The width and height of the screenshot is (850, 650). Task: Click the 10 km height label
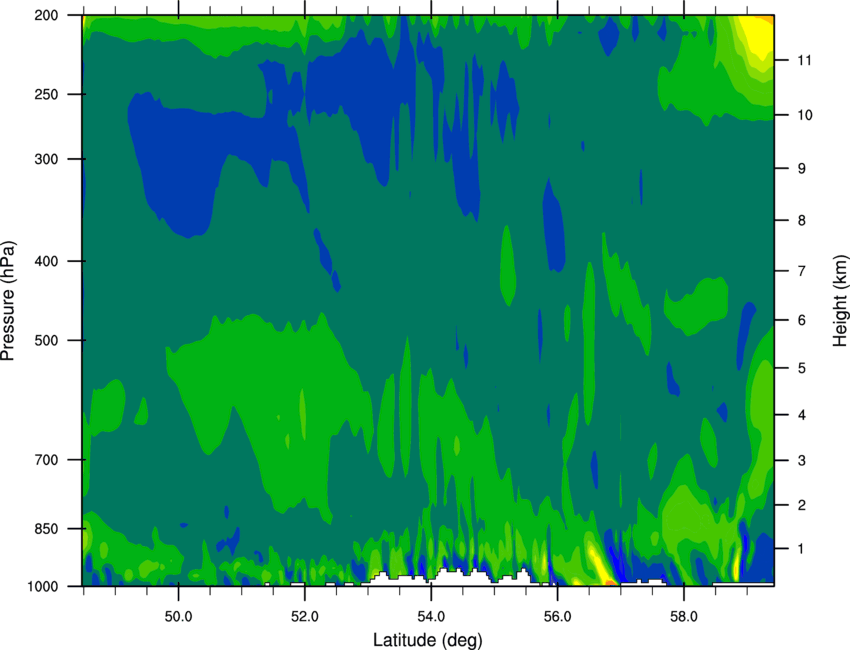pyautogui.click(x=804, y=115)
